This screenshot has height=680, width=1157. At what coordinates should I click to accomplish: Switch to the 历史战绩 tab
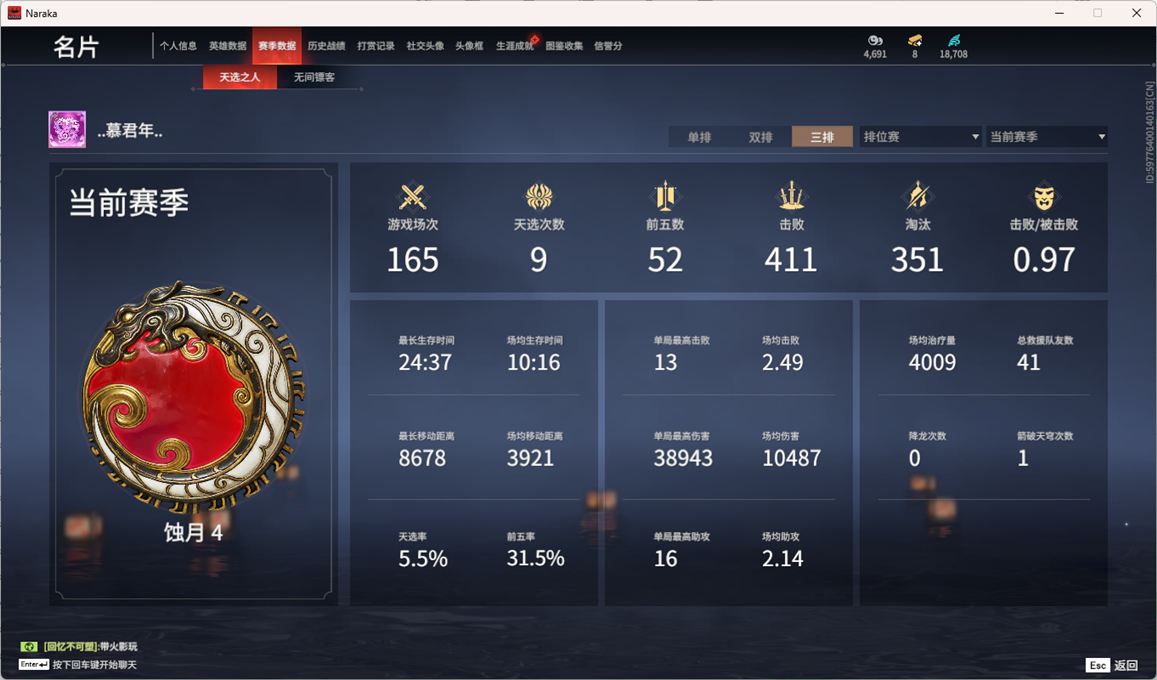coord(326,46)
